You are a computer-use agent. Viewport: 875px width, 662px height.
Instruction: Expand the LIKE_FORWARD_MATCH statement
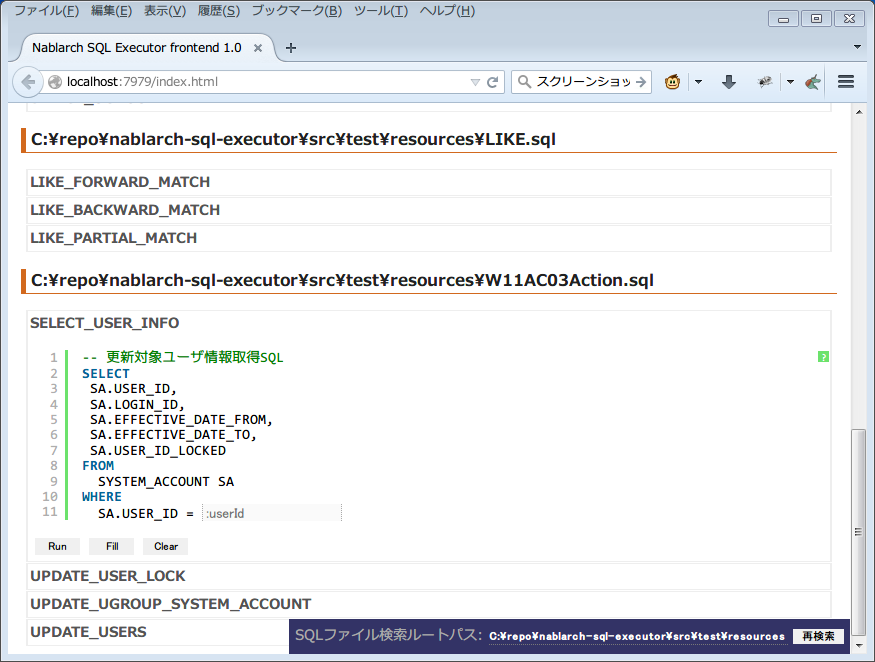tap(120, 182)
